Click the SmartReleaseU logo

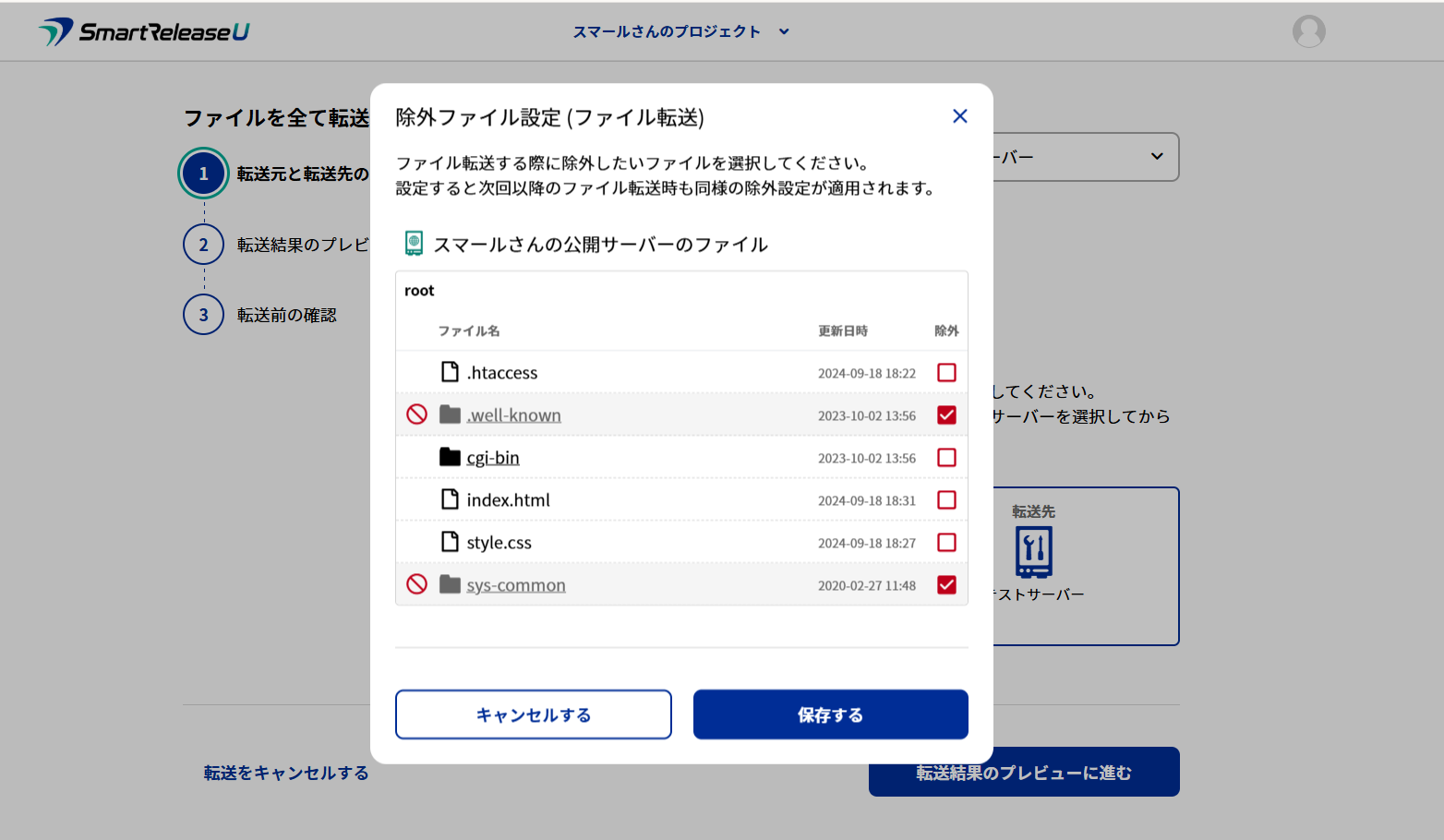coord(144,31)
